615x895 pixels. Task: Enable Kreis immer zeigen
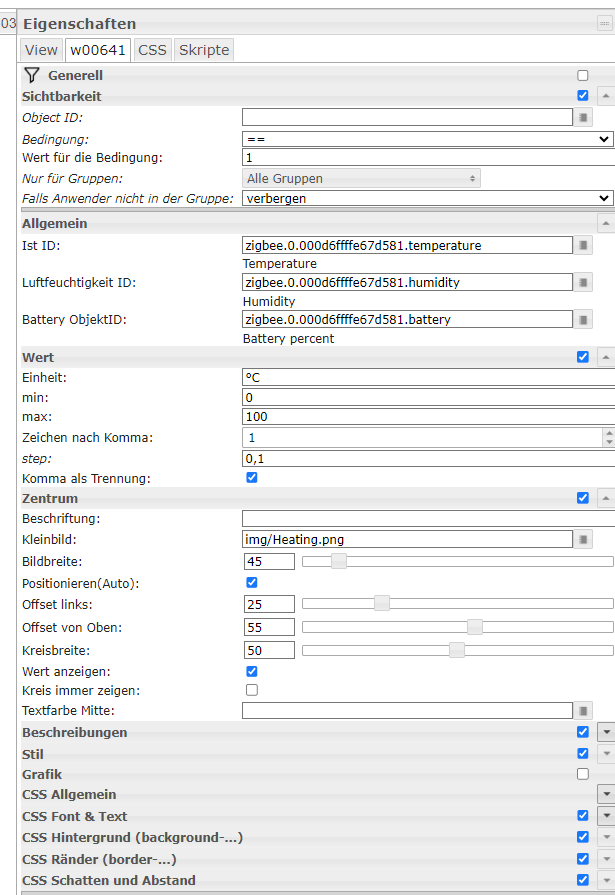point(252,690)
